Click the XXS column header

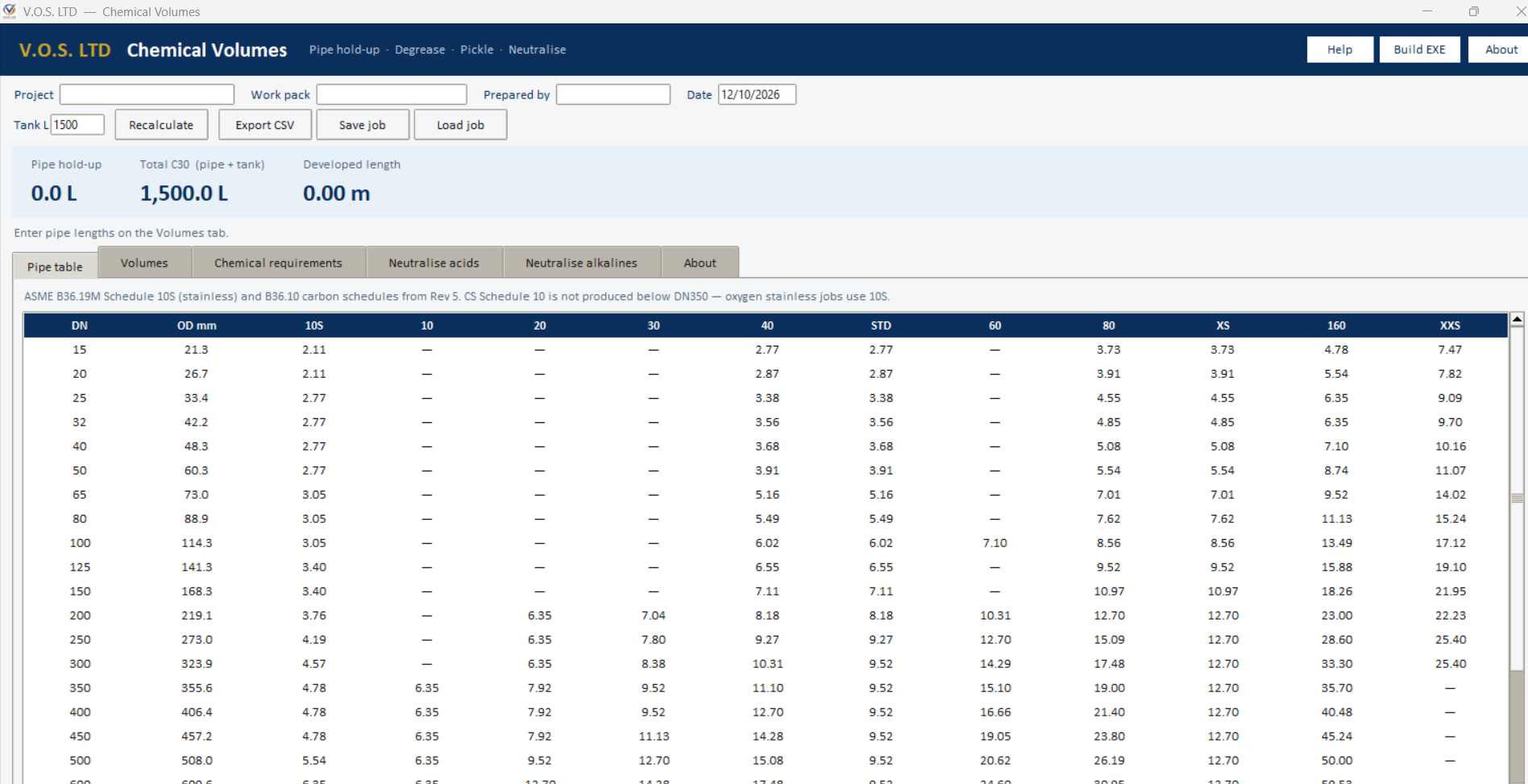pyautogui.click(x=1450, y=326)
